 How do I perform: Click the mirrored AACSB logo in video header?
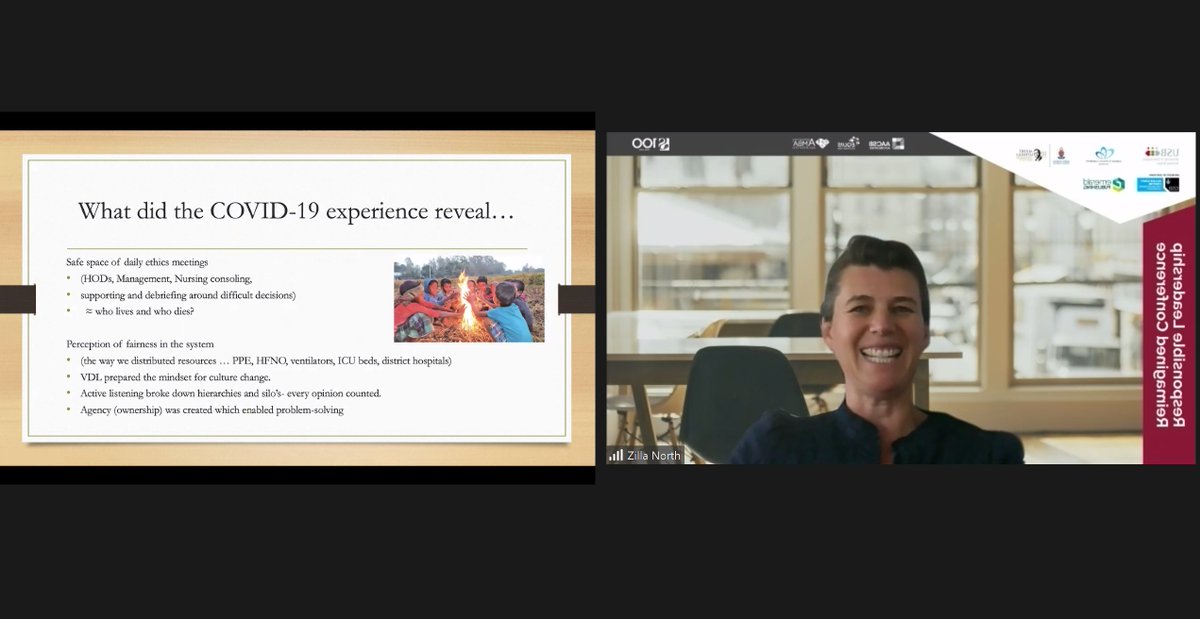[x=886, y=144]
